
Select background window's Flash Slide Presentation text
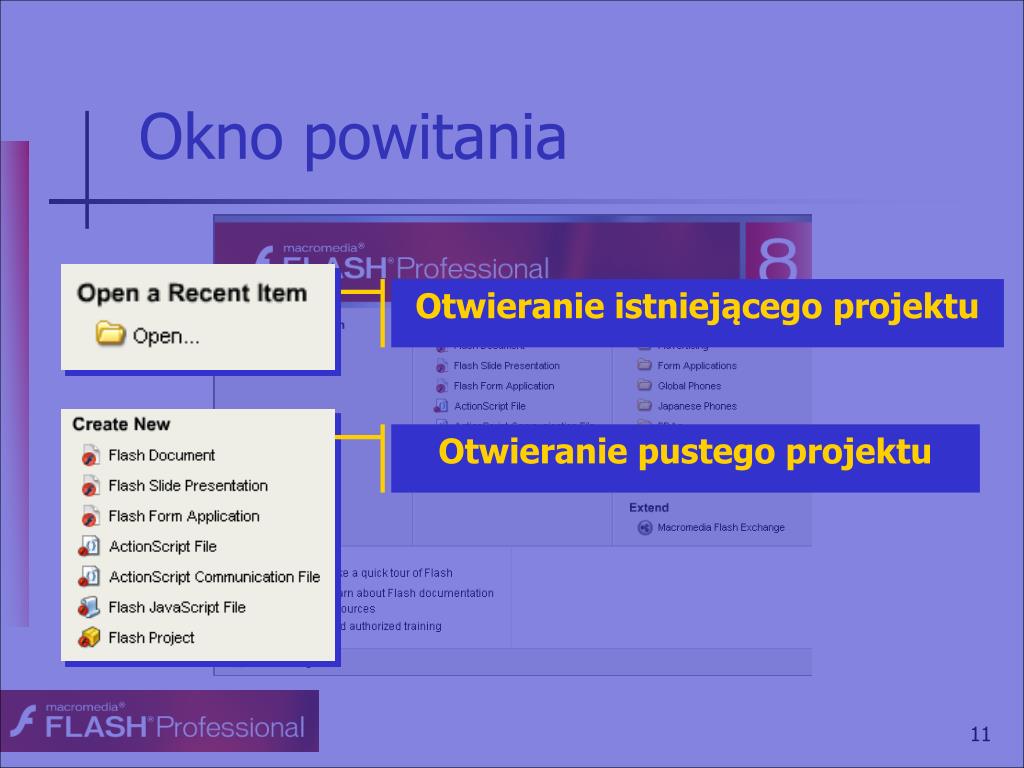tap(507, 366)
